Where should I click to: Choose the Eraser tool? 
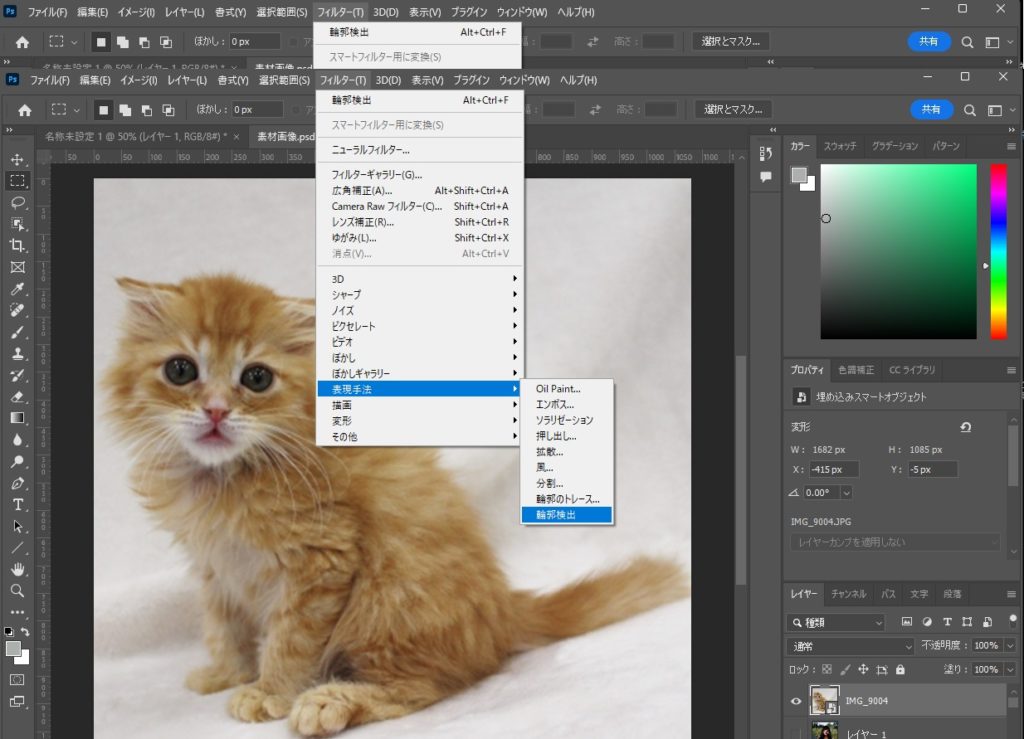(18, 397)
